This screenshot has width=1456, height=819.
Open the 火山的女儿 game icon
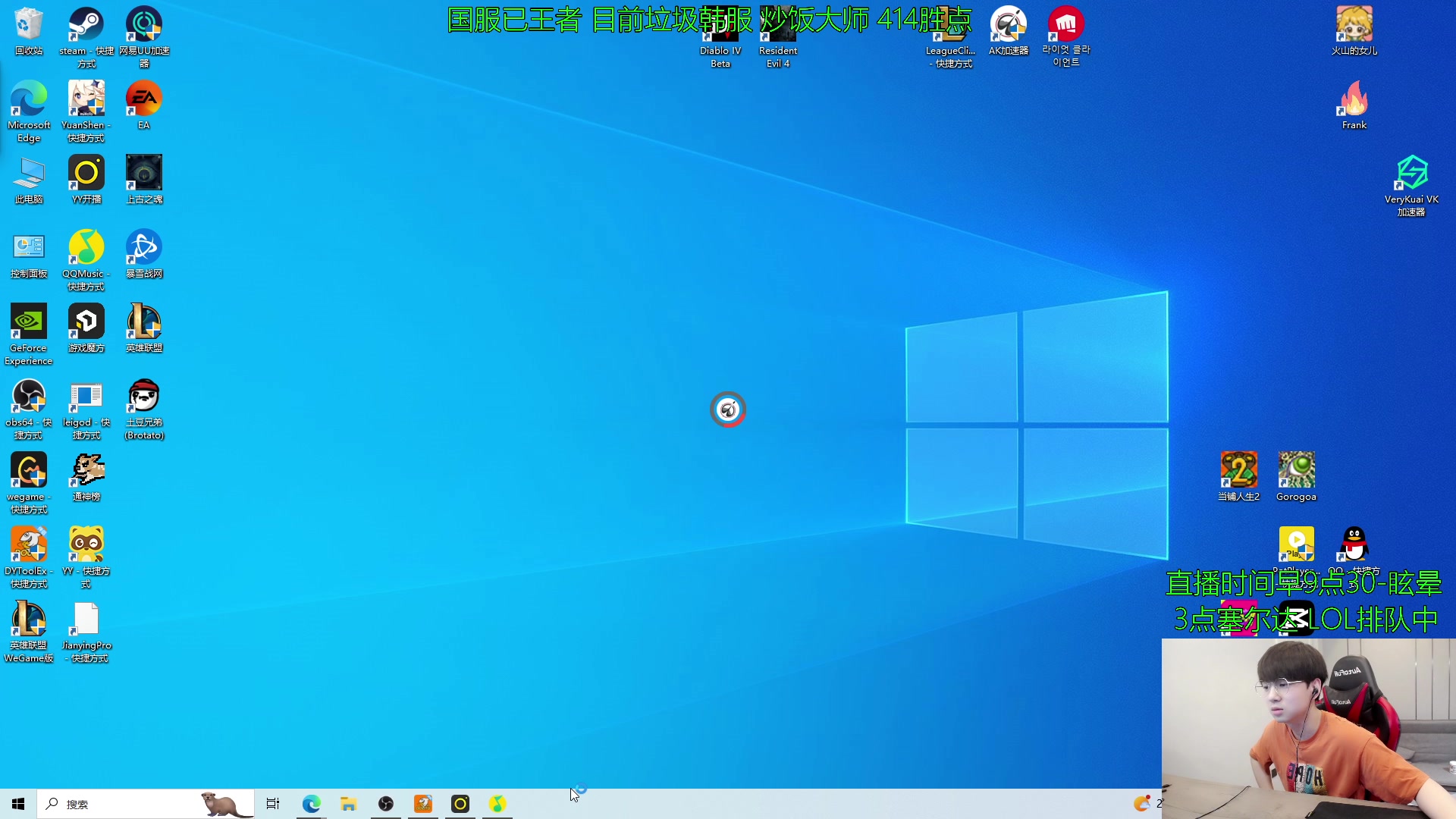[x=1354, y=31]
